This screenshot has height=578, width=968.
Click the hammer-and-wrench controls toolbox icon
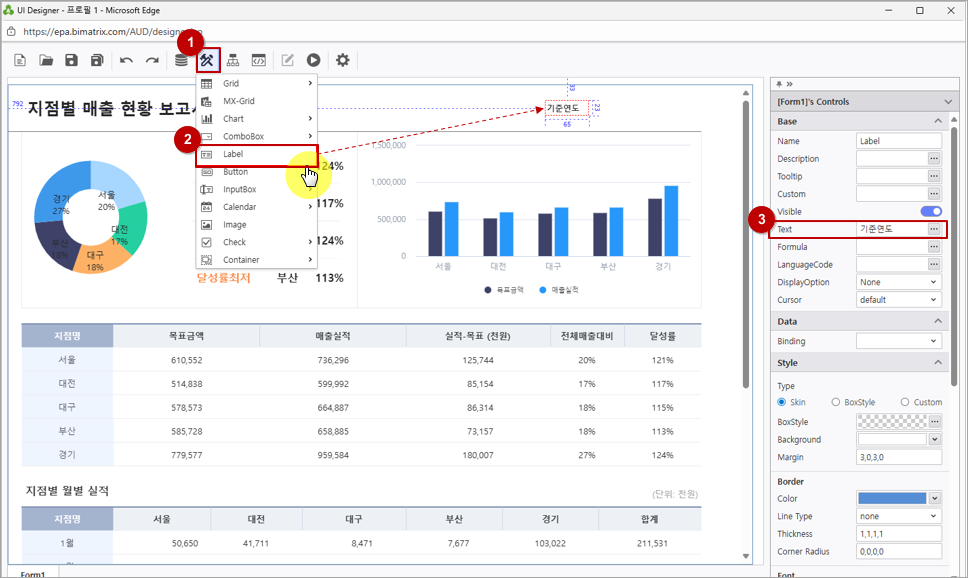coord(207,60)
